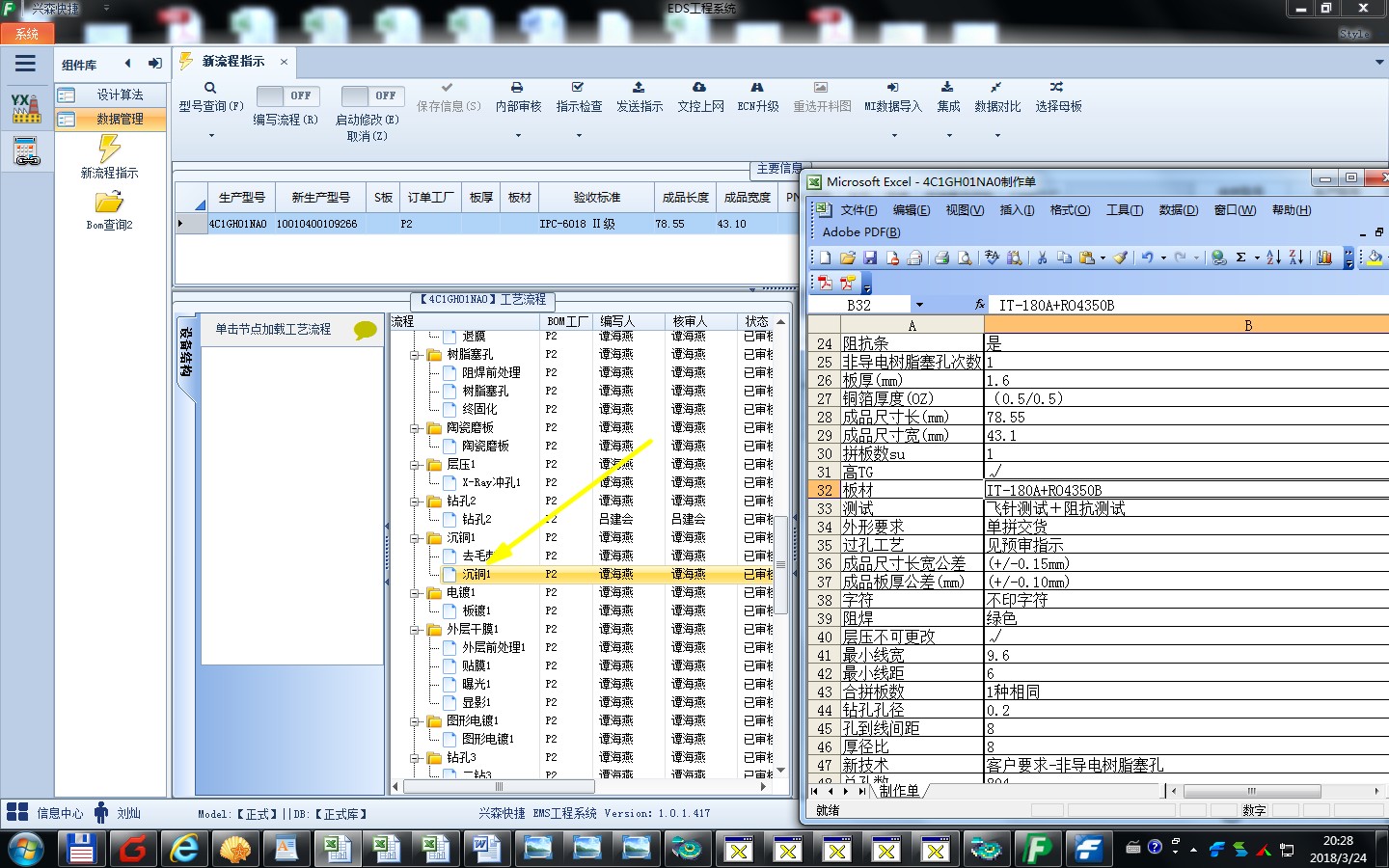
Task: Click the taskbar clock showing 20:28
Action: 1338,849
